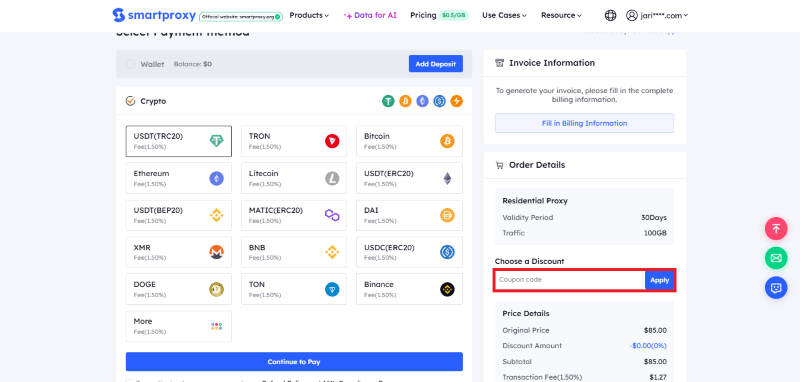Choose the TRON payment option
800x382 pixels.
tap(294, 141)
